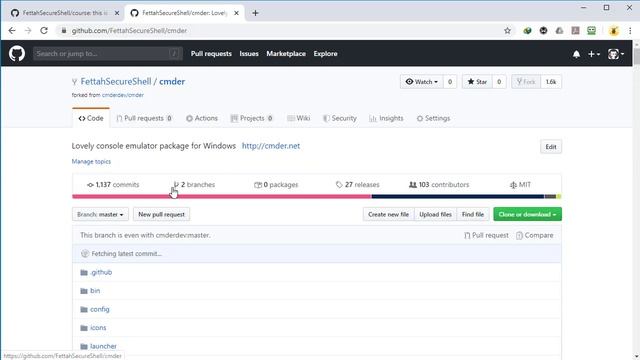Open Explore in top navigation
This screenshot has height=360, width=640.
[325, 53]
